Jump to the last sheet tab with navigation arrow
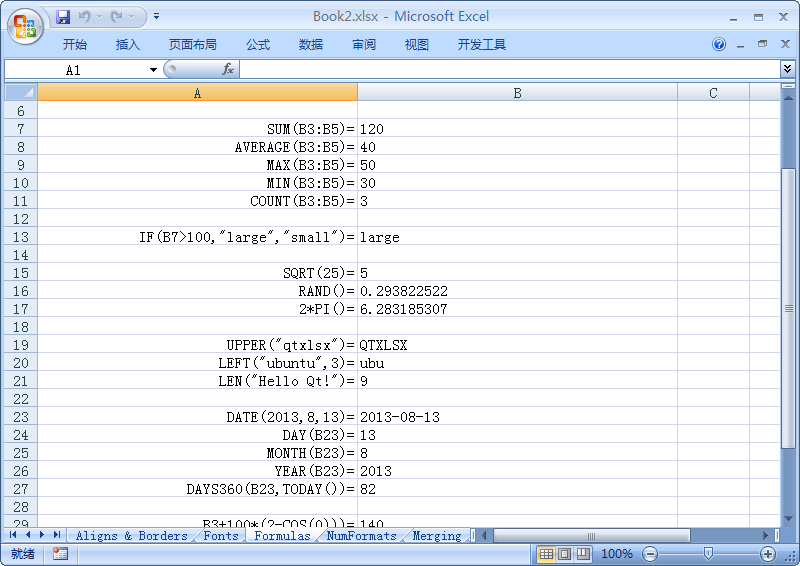800x566 pixels. [x=57, y=536]
